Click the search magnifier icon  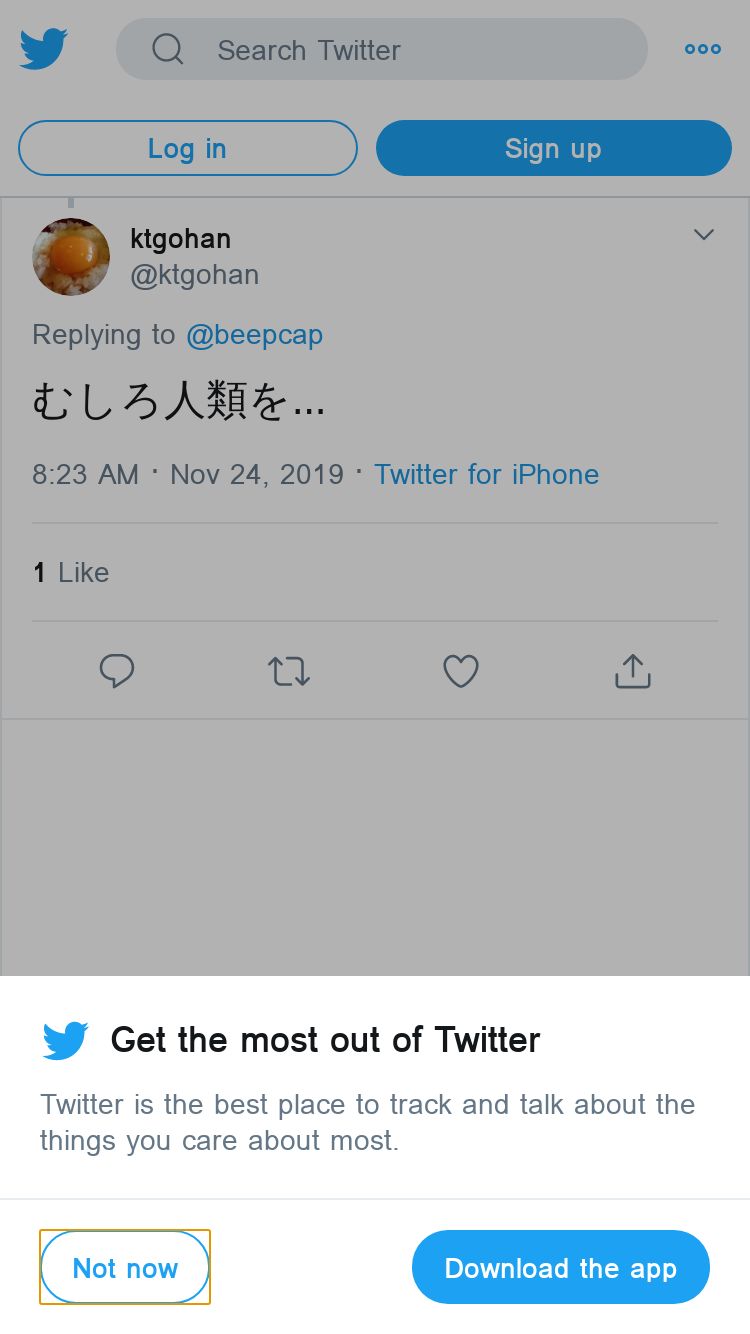pyautogui.click(x=168, y=49)
